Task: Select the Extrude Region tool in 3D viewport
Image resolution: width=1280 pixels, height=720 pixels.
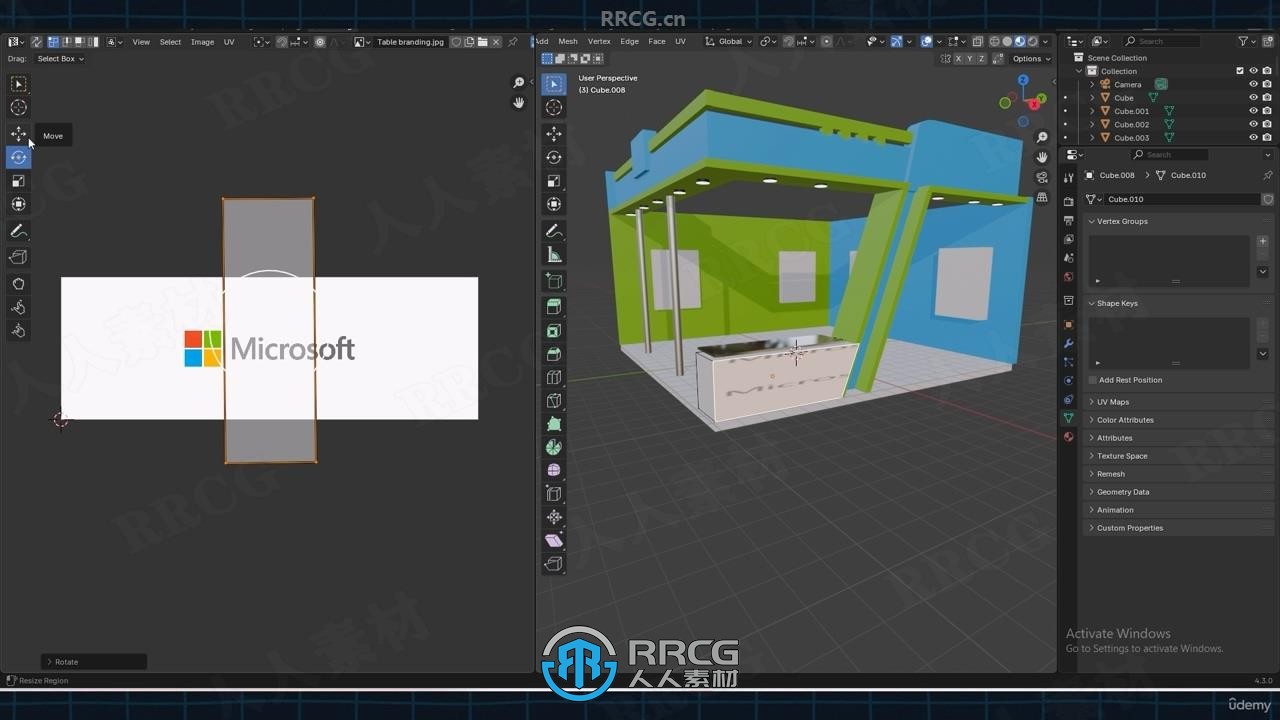Action: coord(553,307)
